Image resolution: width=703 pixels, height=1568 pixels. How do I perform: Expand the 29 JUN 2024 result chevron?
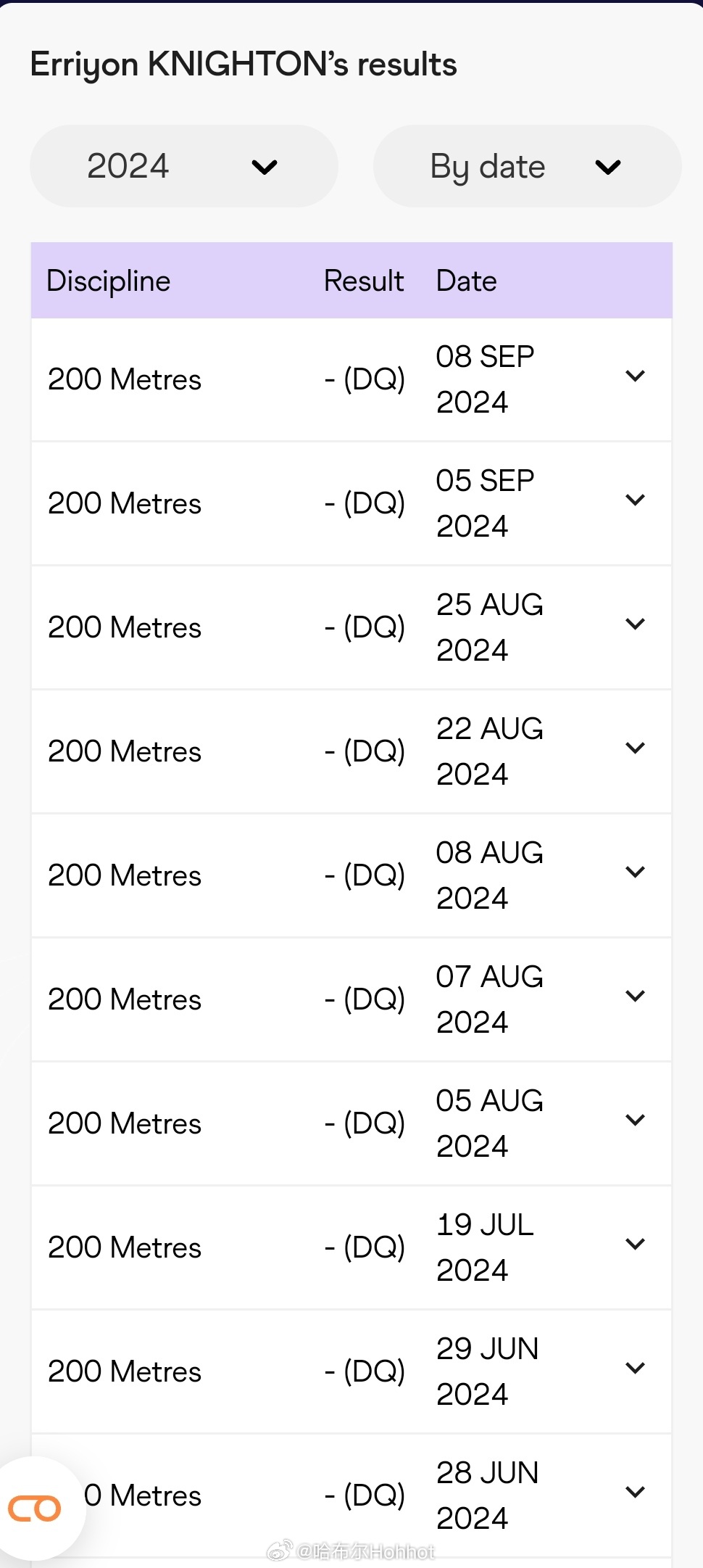[635, 1368]
